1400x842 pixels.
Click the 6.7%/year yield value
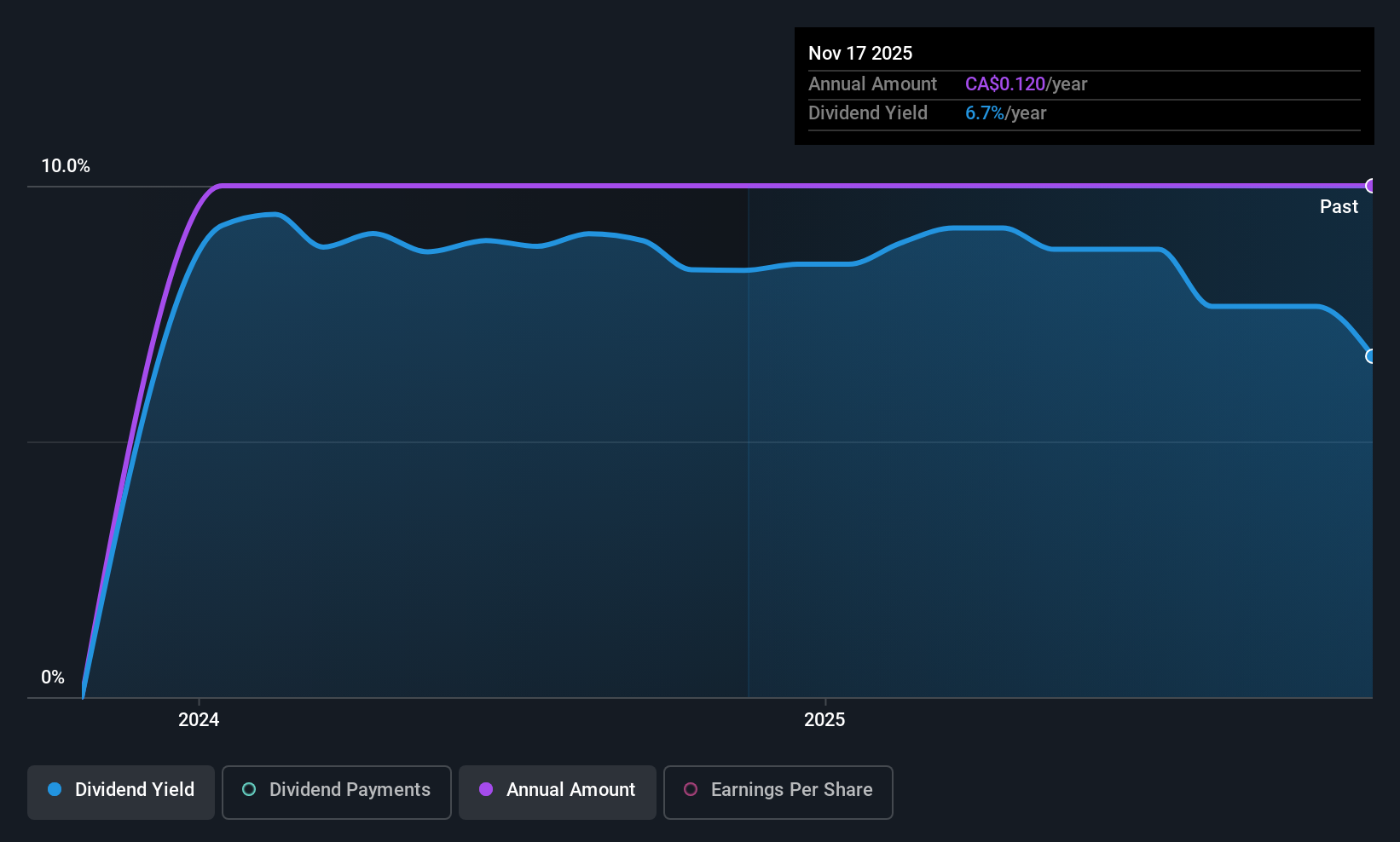pos(1005,112)
